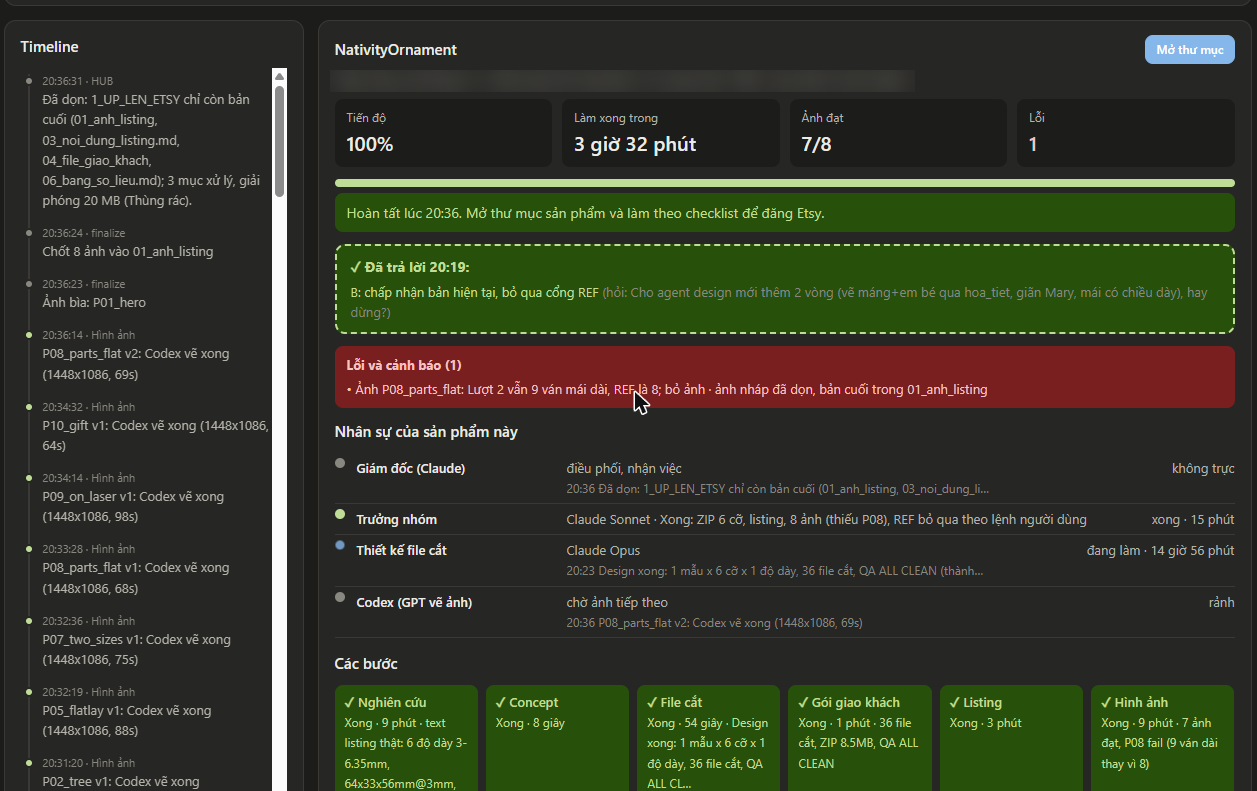Select the Thiết kế file cắt staff row
The width and height of the screenshot is (1257, 791).
pos(785,560)
